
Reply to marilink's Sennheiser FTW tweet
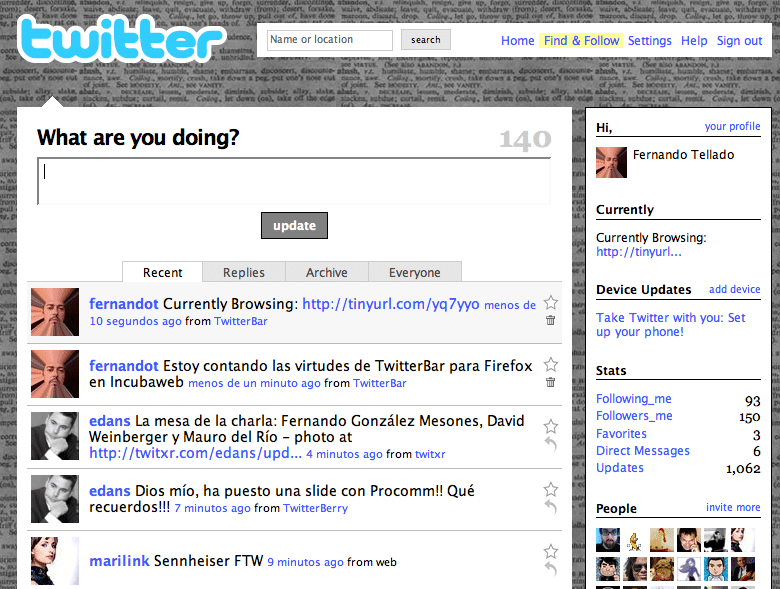click(550, 568)
